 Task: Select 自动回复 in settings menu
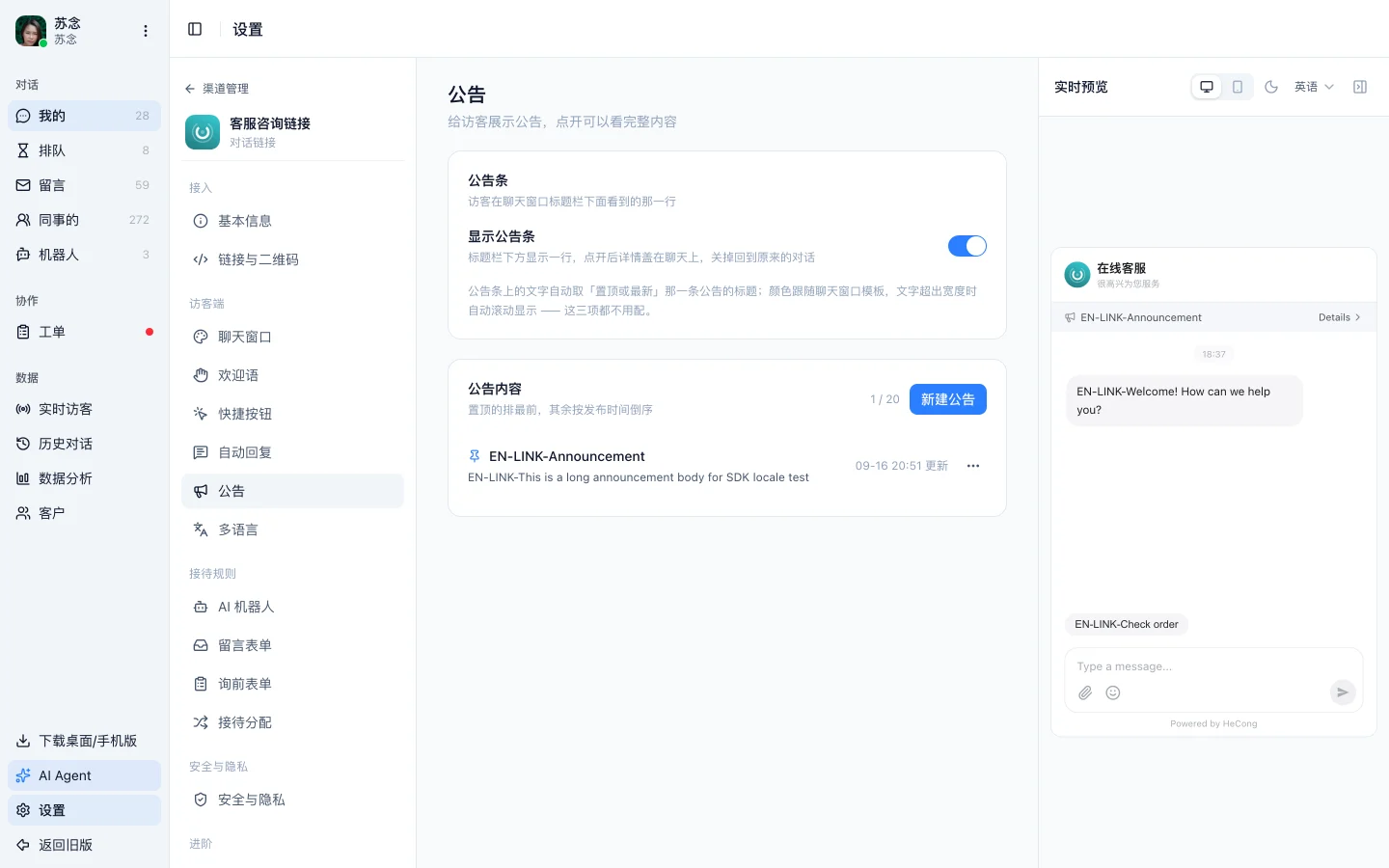(x=292, y=452)
